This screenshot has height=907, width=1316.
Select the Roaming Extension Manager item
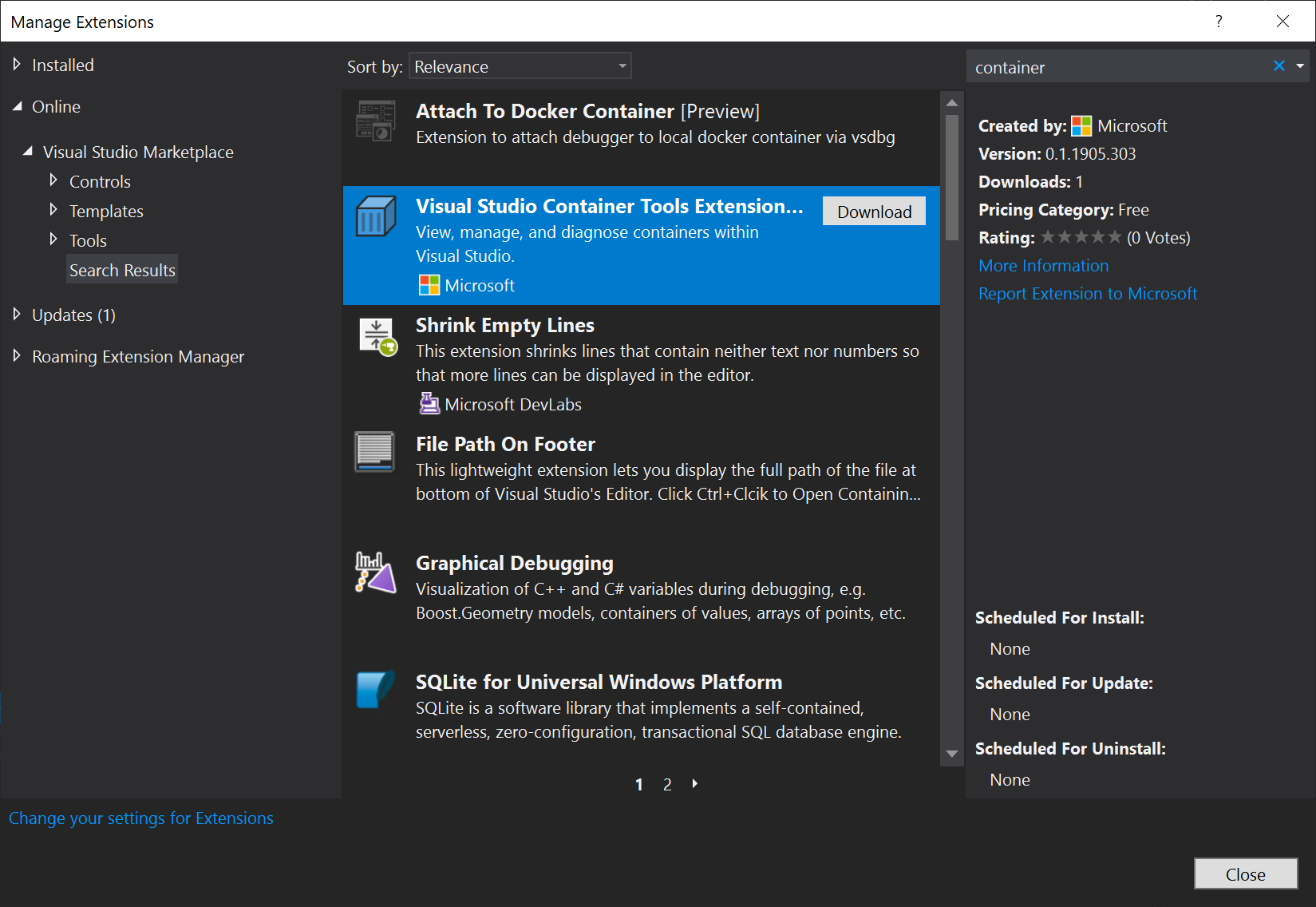click(x=138, y=357)
